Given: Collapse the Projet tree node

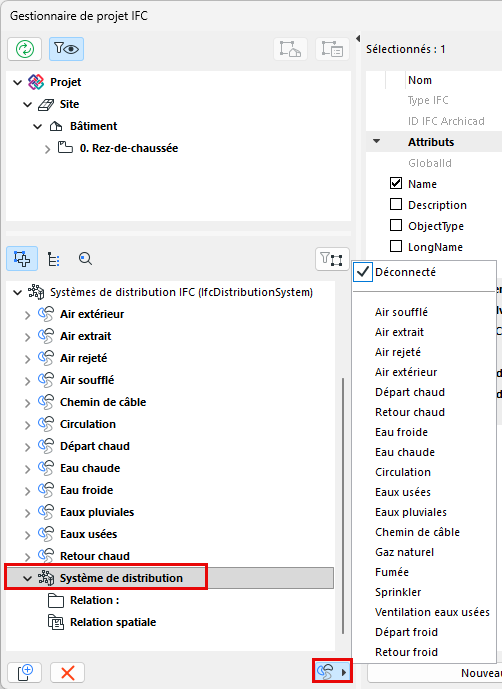Looking at the screenshot, I should pos(18,82).
